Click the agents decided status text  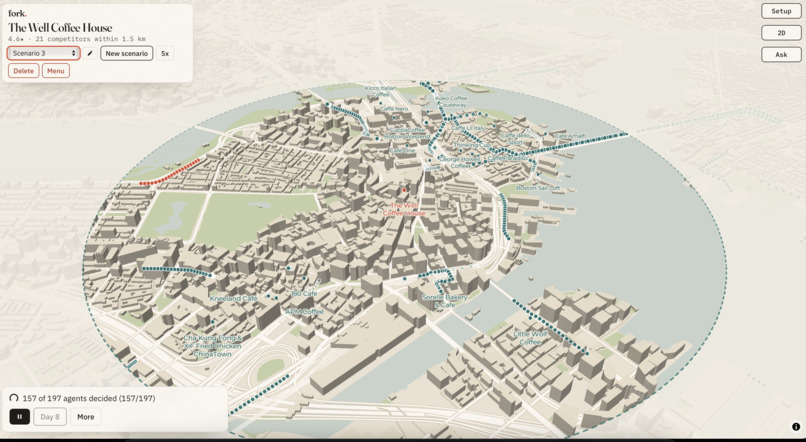click(x=89, y=398)
